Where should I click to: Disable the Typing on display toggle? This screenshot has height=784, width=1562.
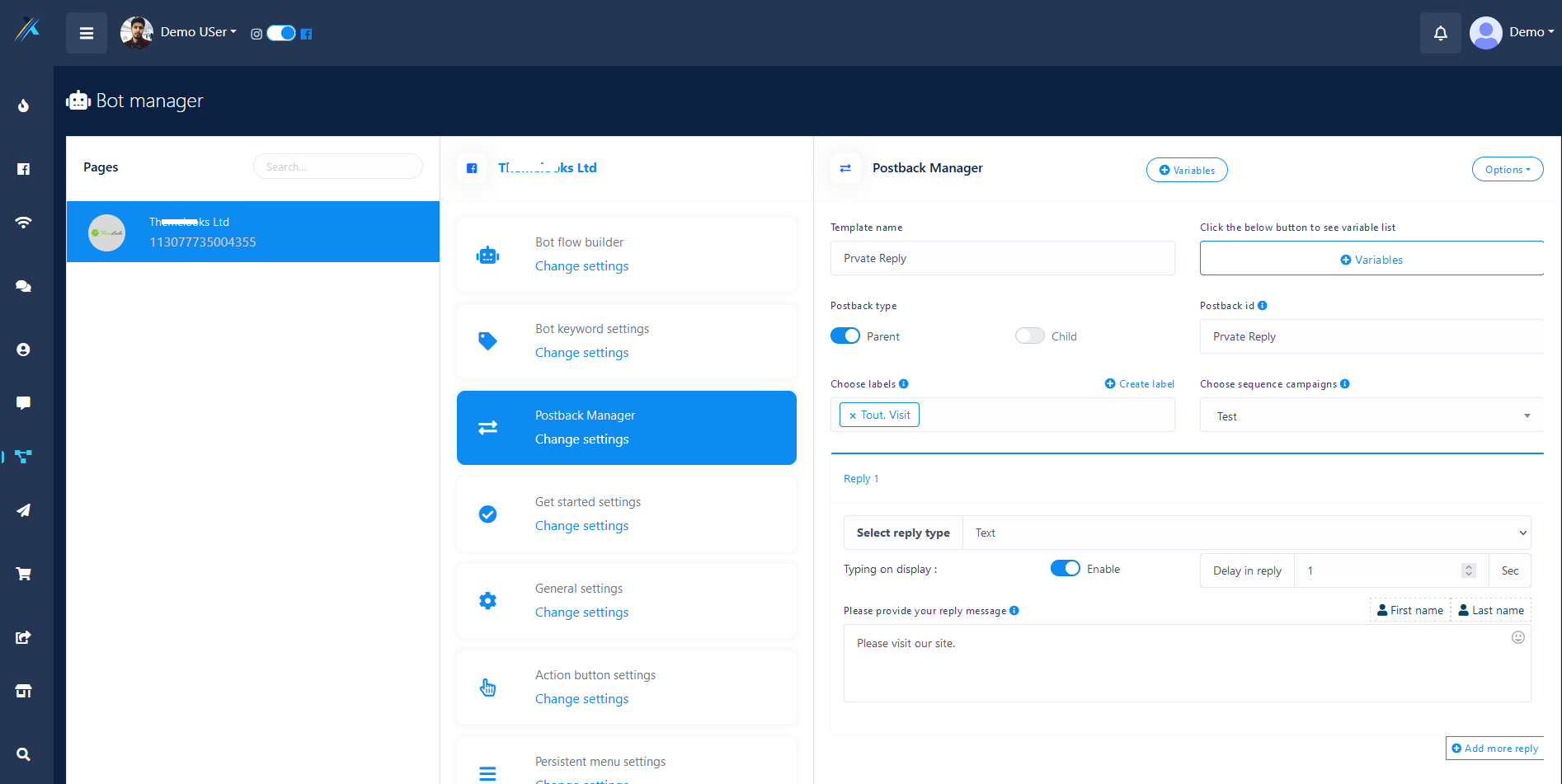[x=1065, y=569]
